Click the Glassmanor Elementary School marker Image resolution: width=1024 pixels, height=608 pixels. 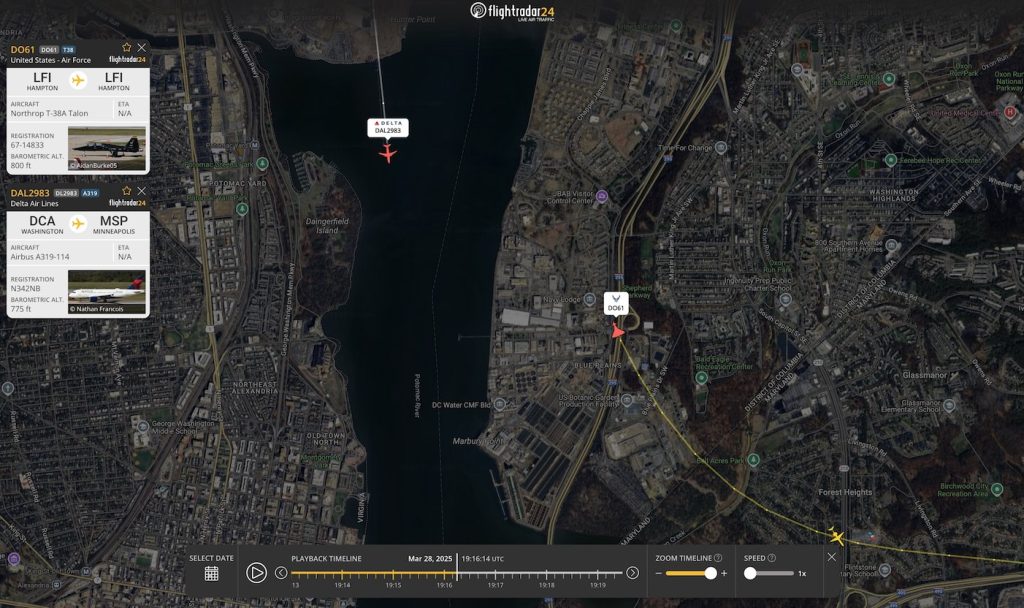[x=949, y=406]
